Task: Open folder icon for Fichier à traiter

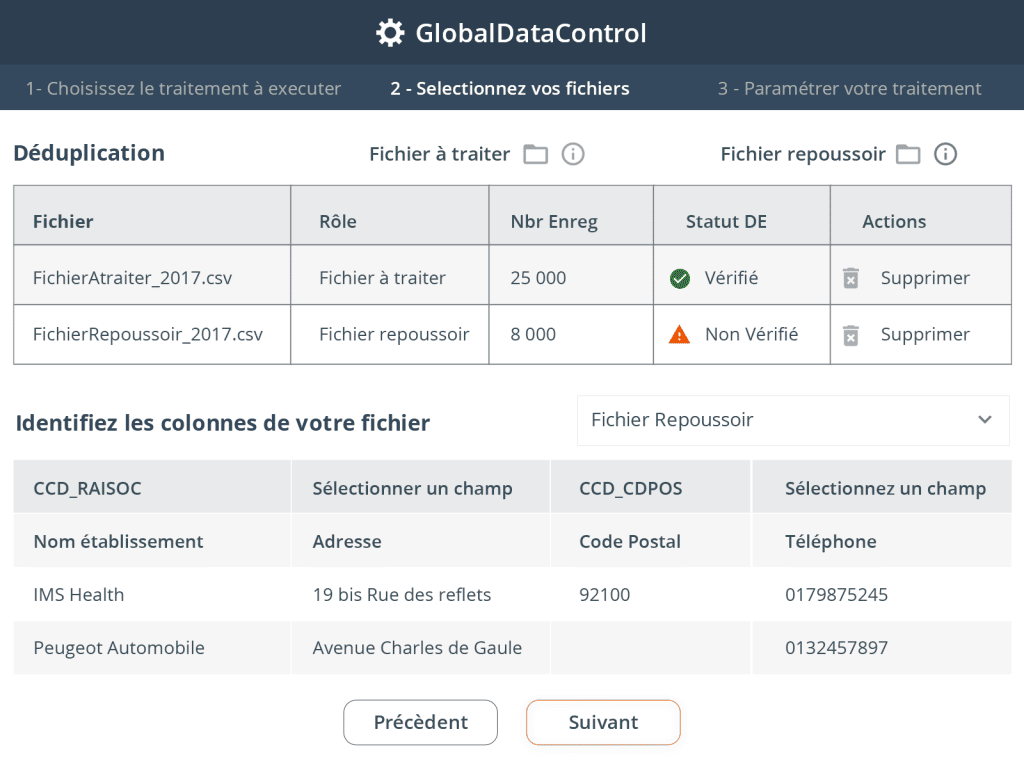Action: coord(537,154)
